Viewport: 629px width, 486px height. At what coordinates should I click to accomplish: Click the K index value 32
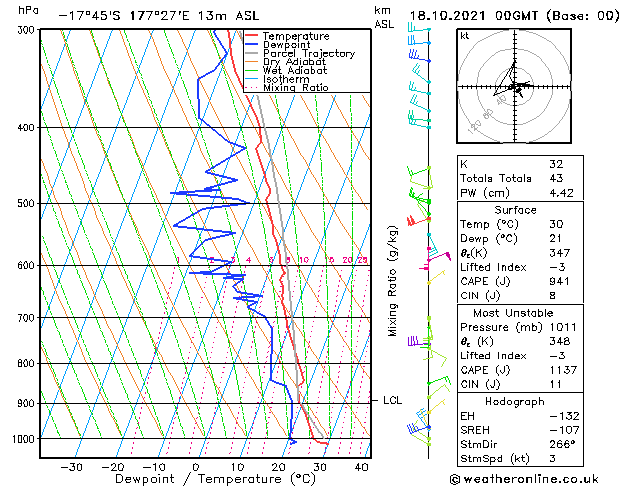coord(556,164)
